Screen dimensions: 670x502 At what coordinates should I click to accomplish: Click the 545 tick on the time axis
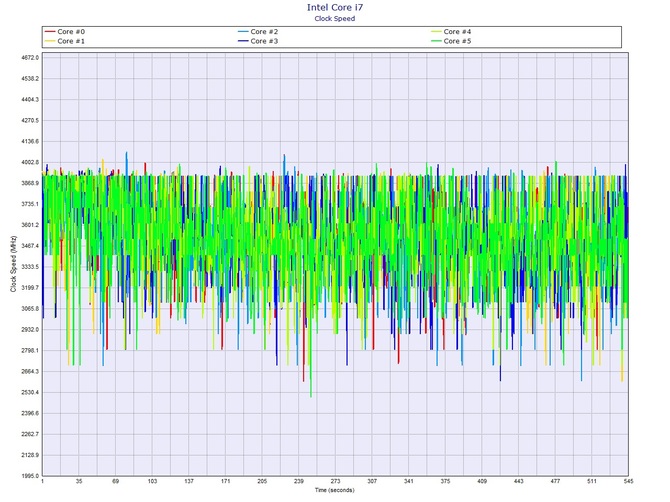click(626, 482)
